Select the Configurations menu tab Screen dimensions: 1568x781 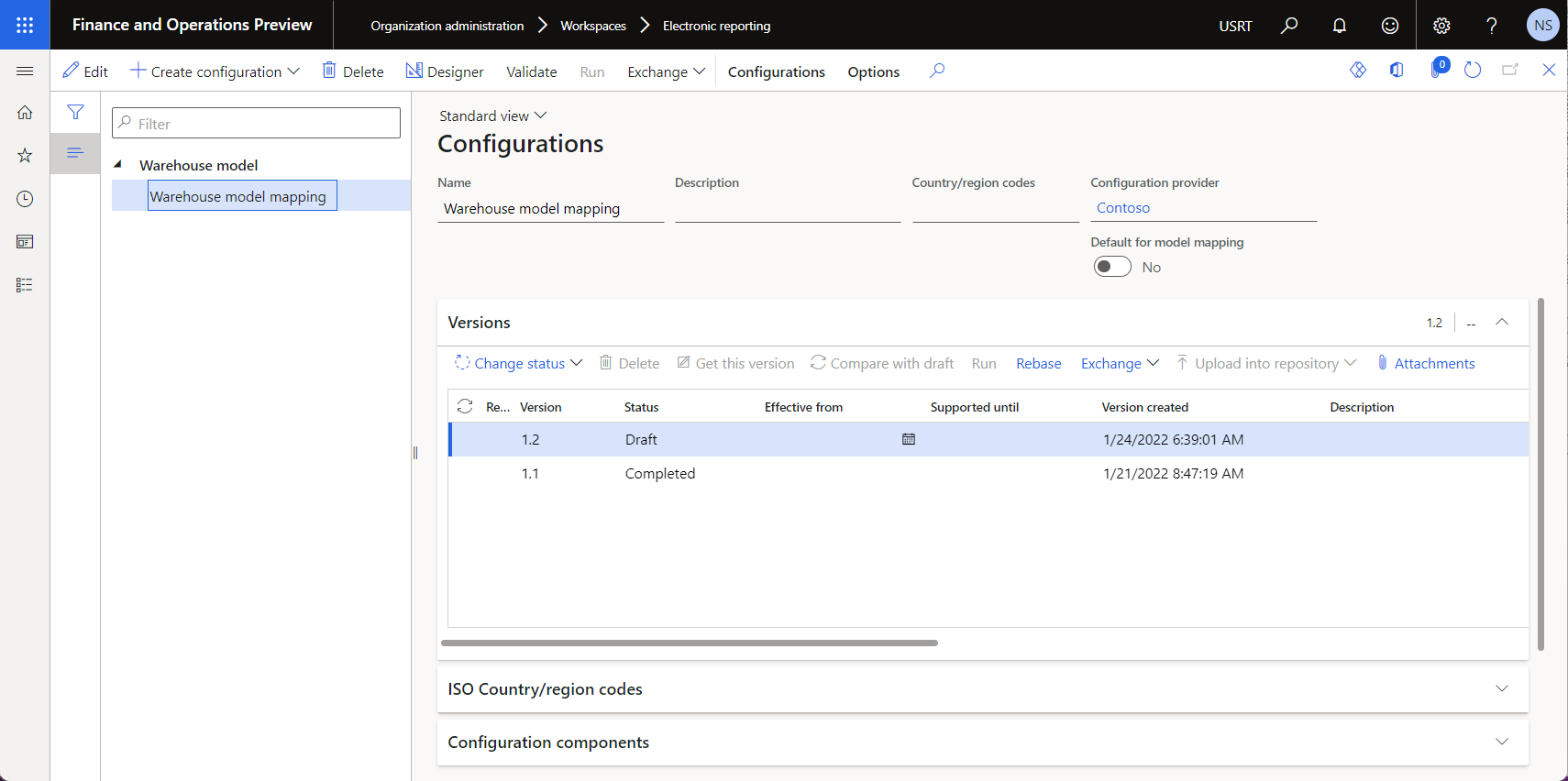click(x=776, y=71)
